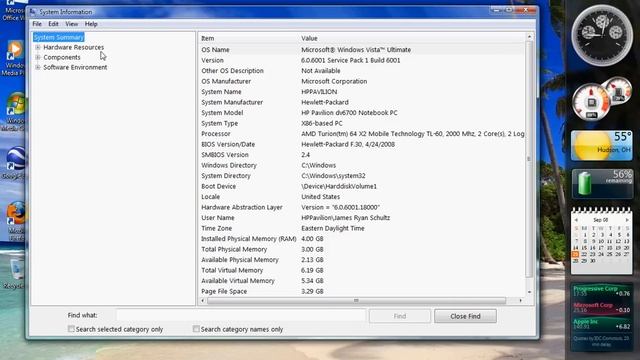Screen dimensions: 640x360
Task: Select the Total Virtual Memory row
Action: (362, 271)
